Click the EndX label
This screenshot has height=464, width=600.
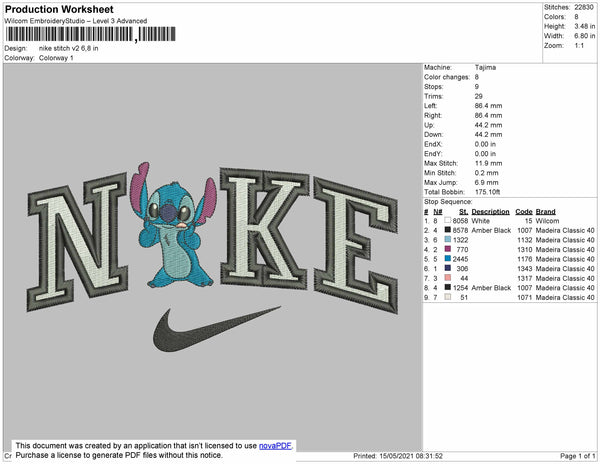[x=433, y=144]
